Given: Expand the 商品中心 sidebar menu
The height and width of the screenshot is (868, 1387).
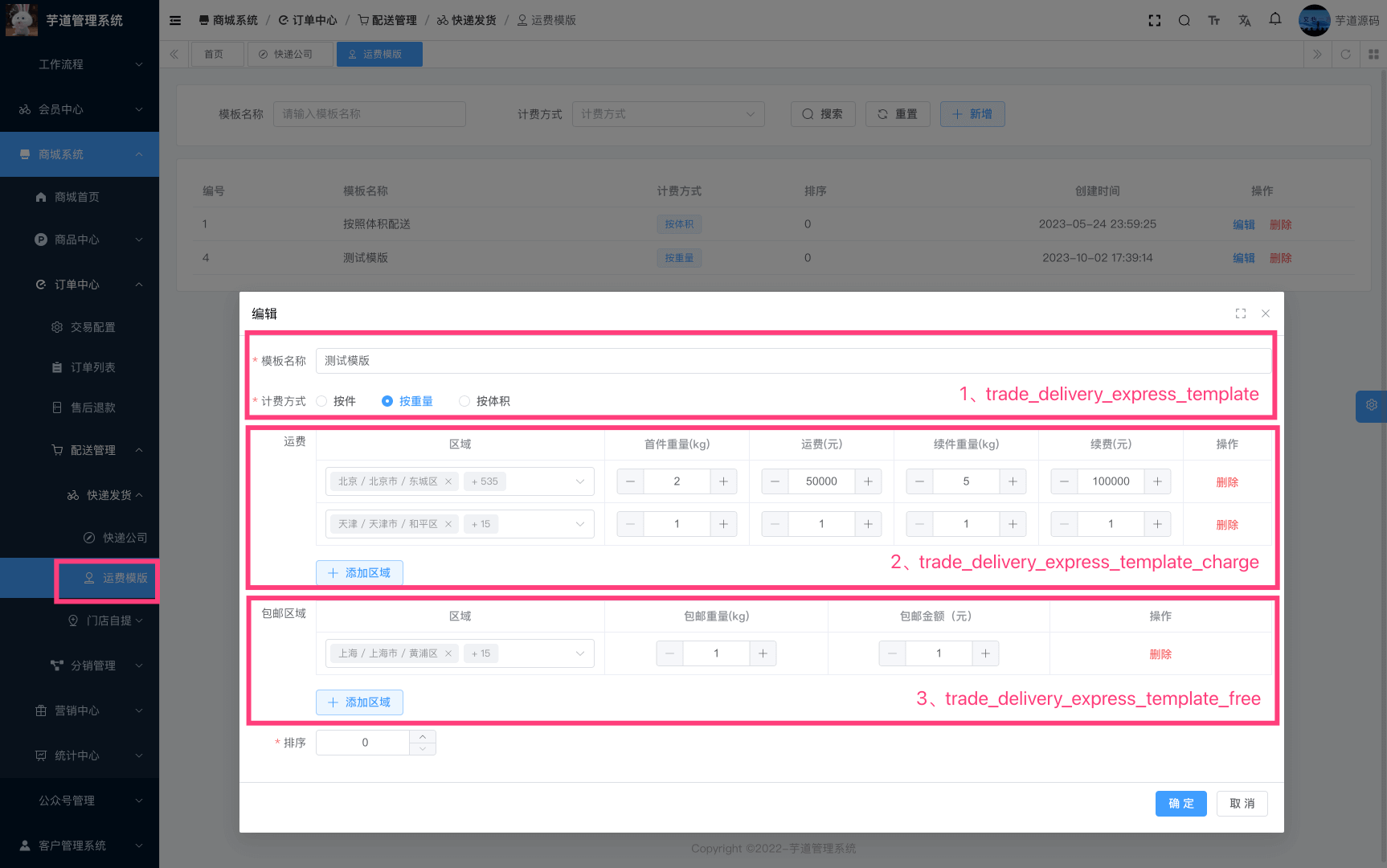Looking at the screenshot, I should tap(79, 240).
